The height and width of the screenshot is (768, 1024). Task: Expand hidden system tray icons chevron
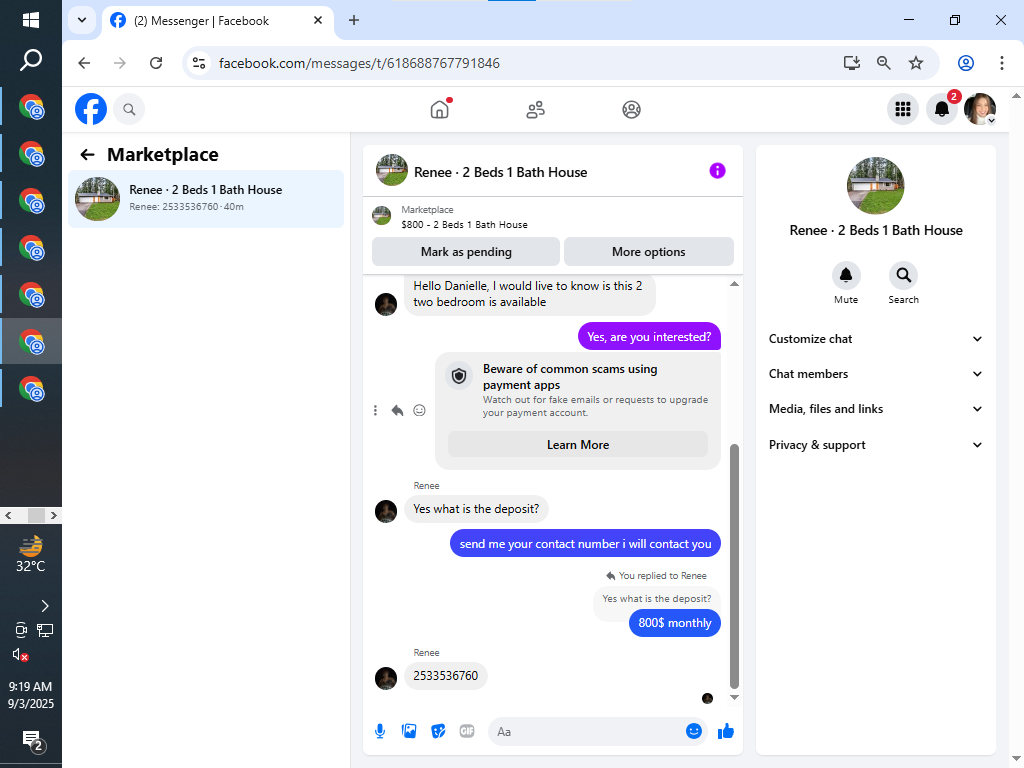tap(44, 606)
